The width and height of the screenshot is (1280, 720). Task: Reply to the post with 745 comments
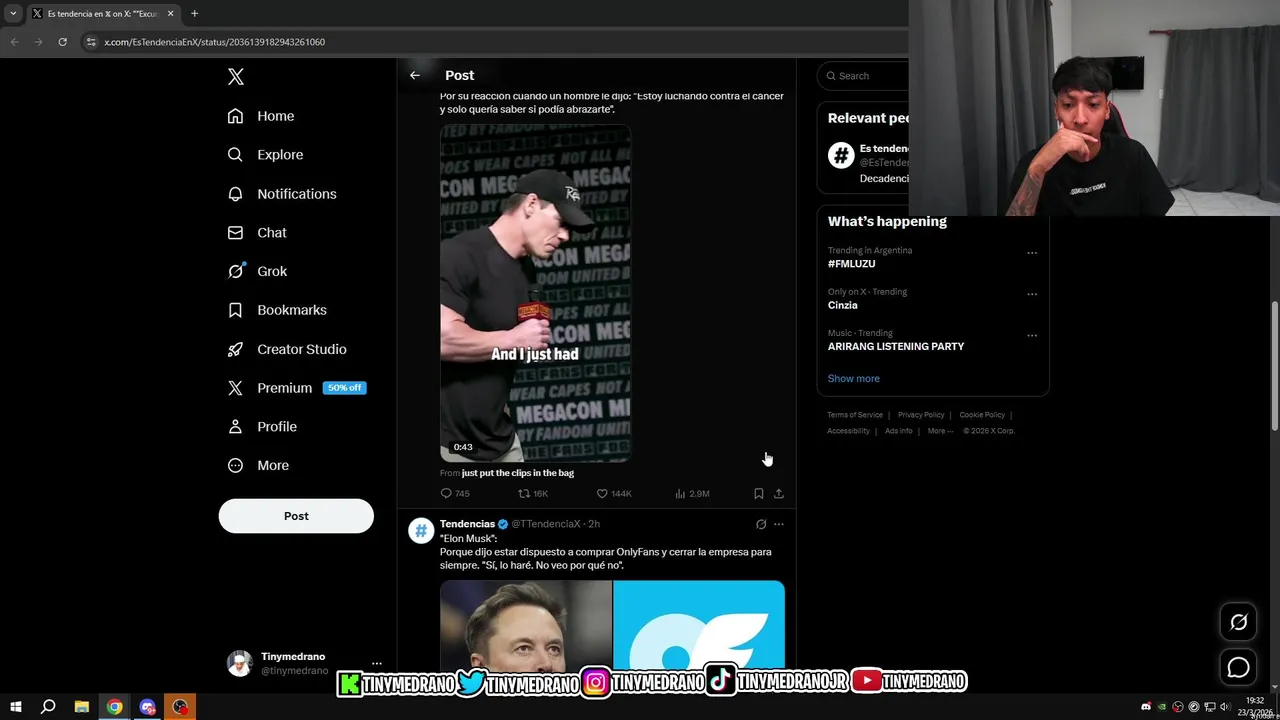[455, 493]
